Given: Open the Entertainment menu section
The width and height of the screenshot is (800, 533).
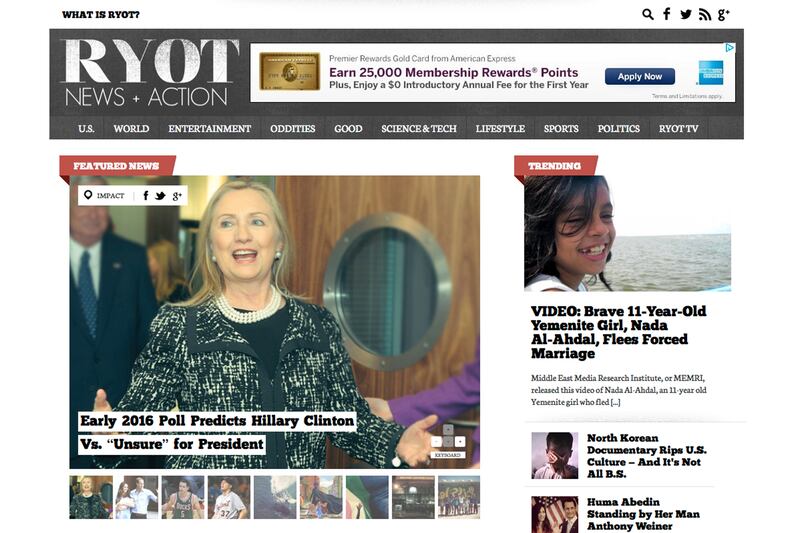Looking at the screenshot, I should point(210,129).
